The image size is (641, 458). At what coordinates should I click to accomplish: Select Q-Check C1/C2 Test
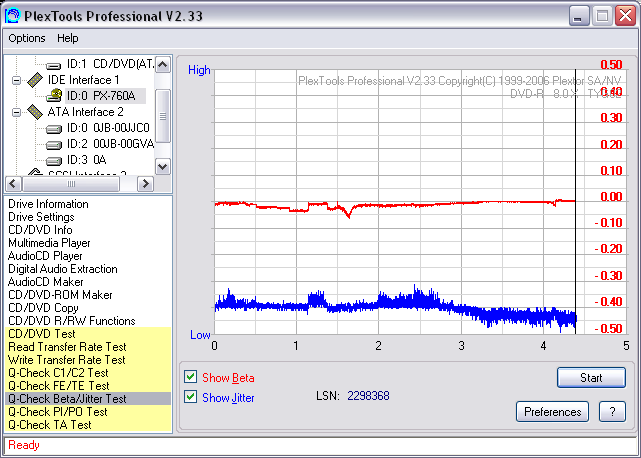pyautogui.click(x=88, y=373)
